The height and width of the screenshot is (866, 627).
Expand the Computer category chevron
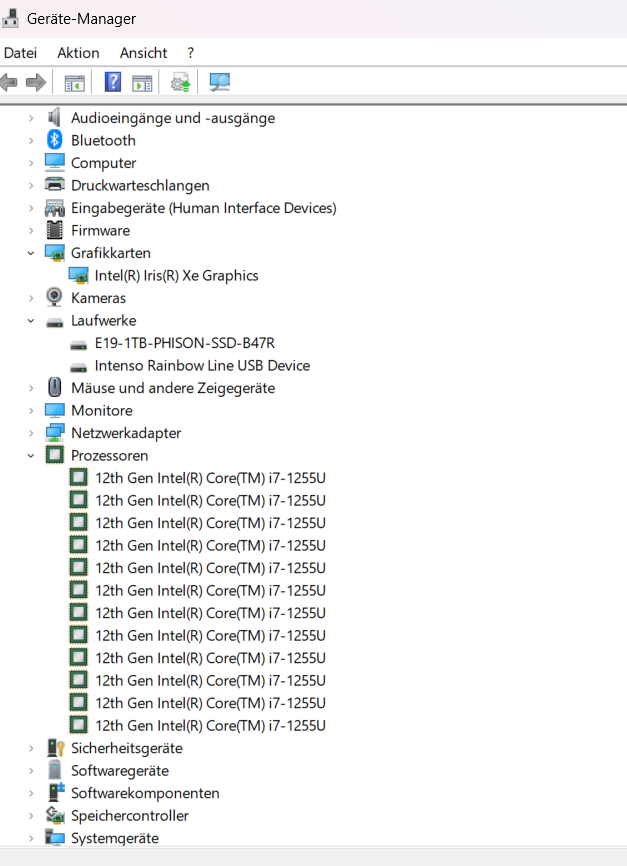click(31, 163)
